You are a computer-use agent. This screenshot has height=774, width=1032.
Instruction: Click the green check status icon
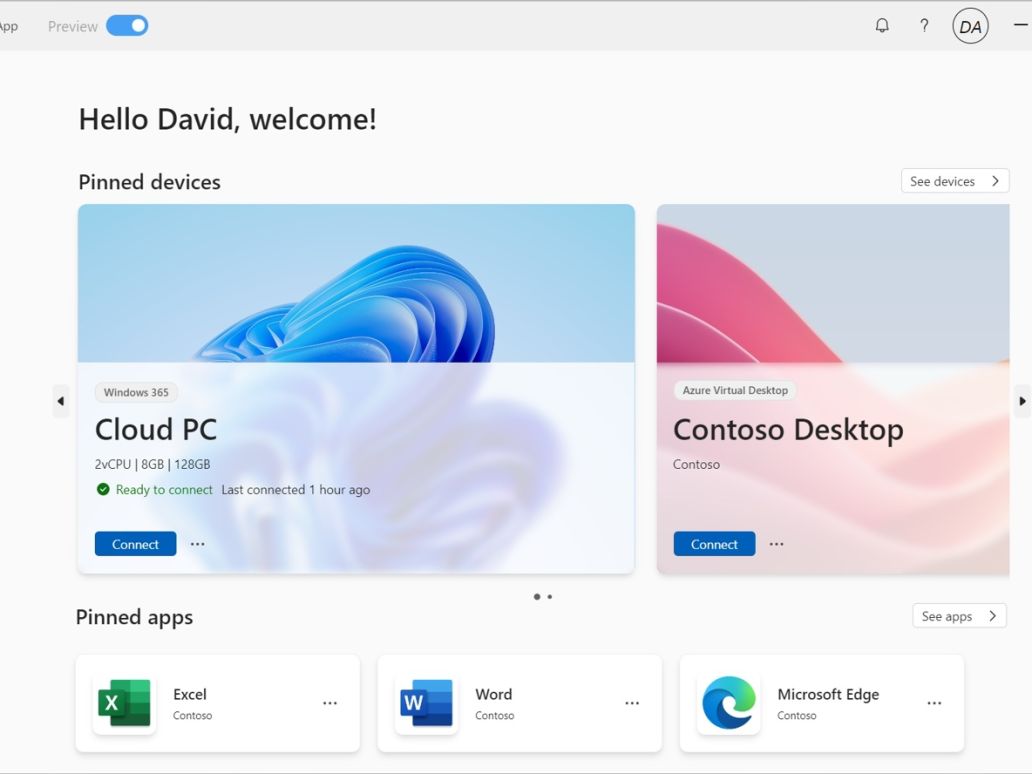103,489
